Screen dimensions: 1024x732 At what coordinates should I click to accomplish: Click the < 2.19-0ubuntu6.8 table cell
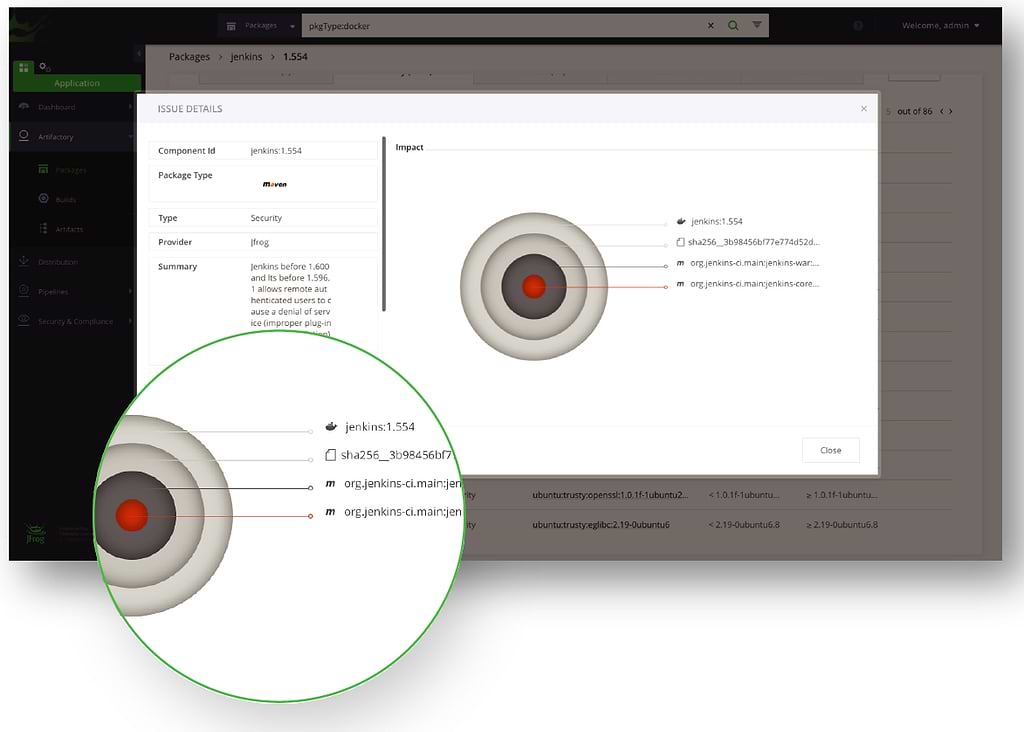point(744,524)
